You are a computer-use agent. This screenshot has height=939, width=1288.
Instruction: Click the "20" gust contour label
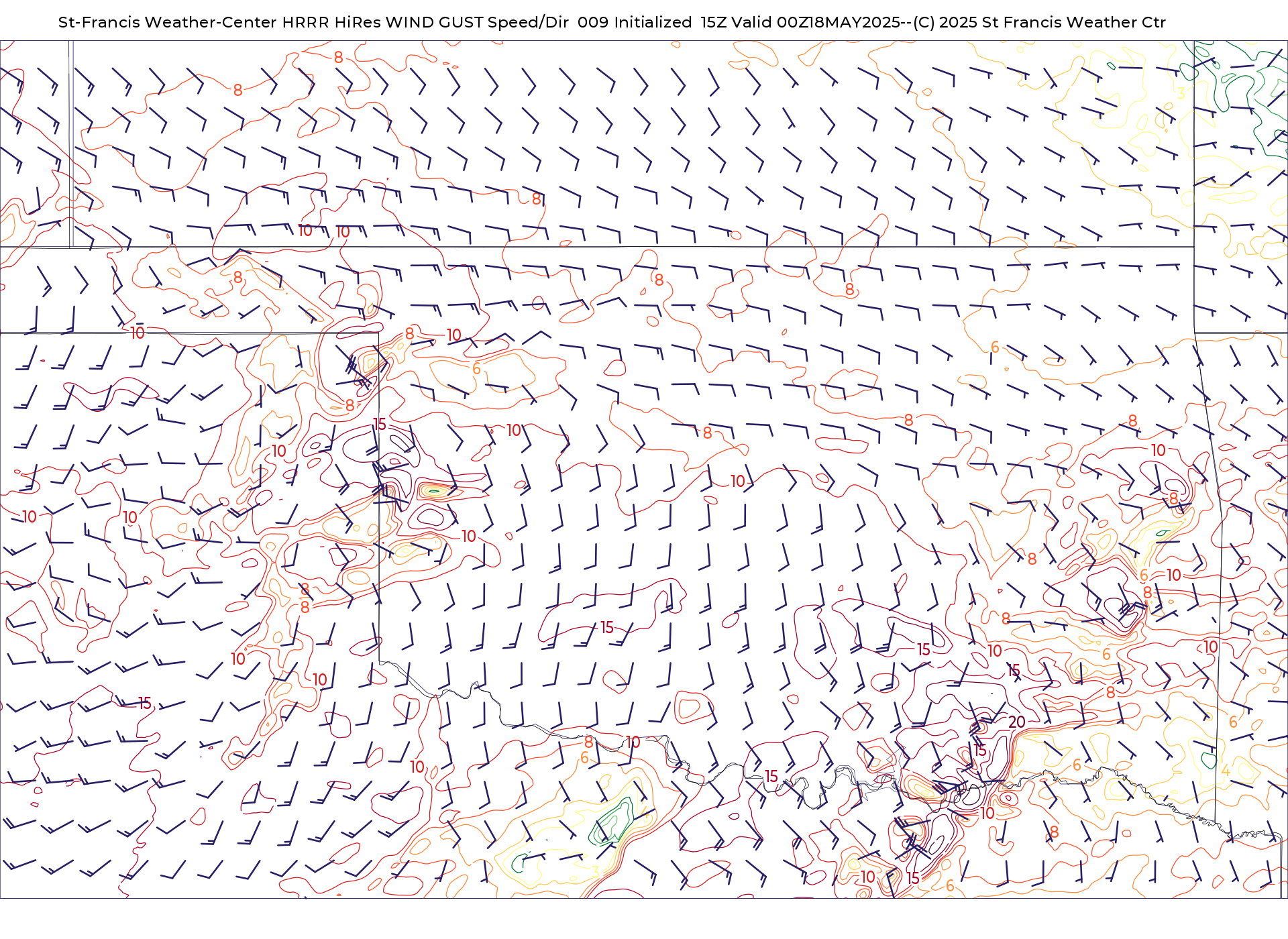tap(1017, 722)
